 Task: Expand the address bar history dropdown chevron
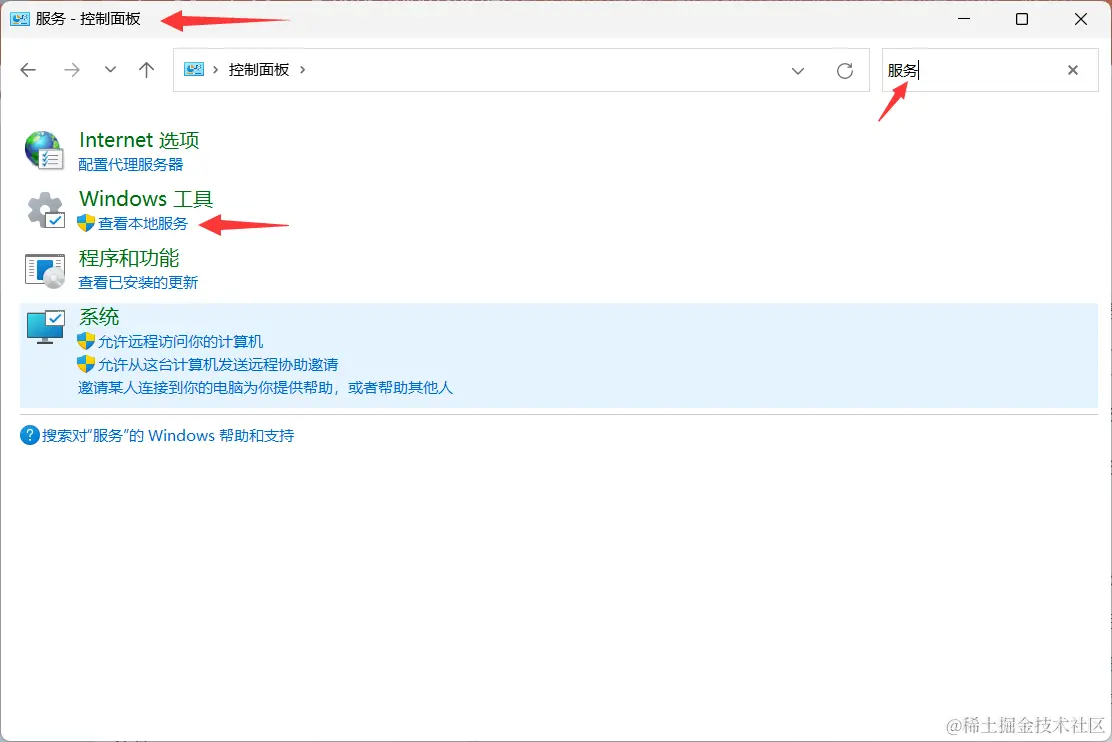point(798,70)
